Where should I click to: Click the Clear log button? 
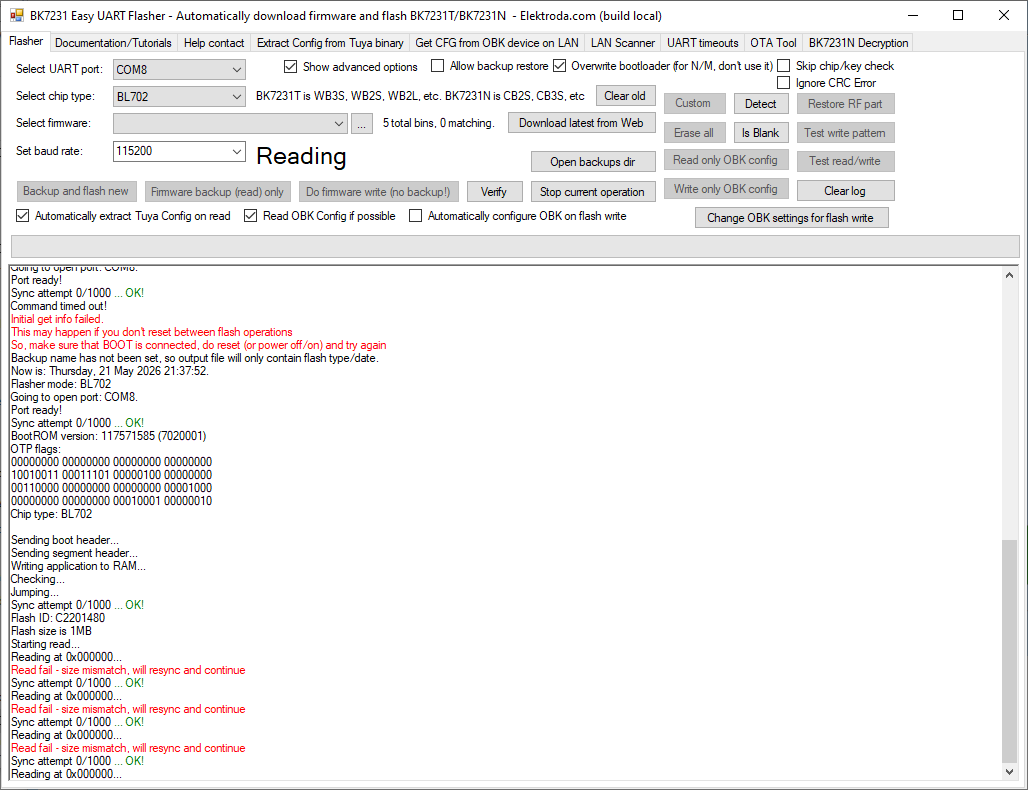click(x=845, y=191)
